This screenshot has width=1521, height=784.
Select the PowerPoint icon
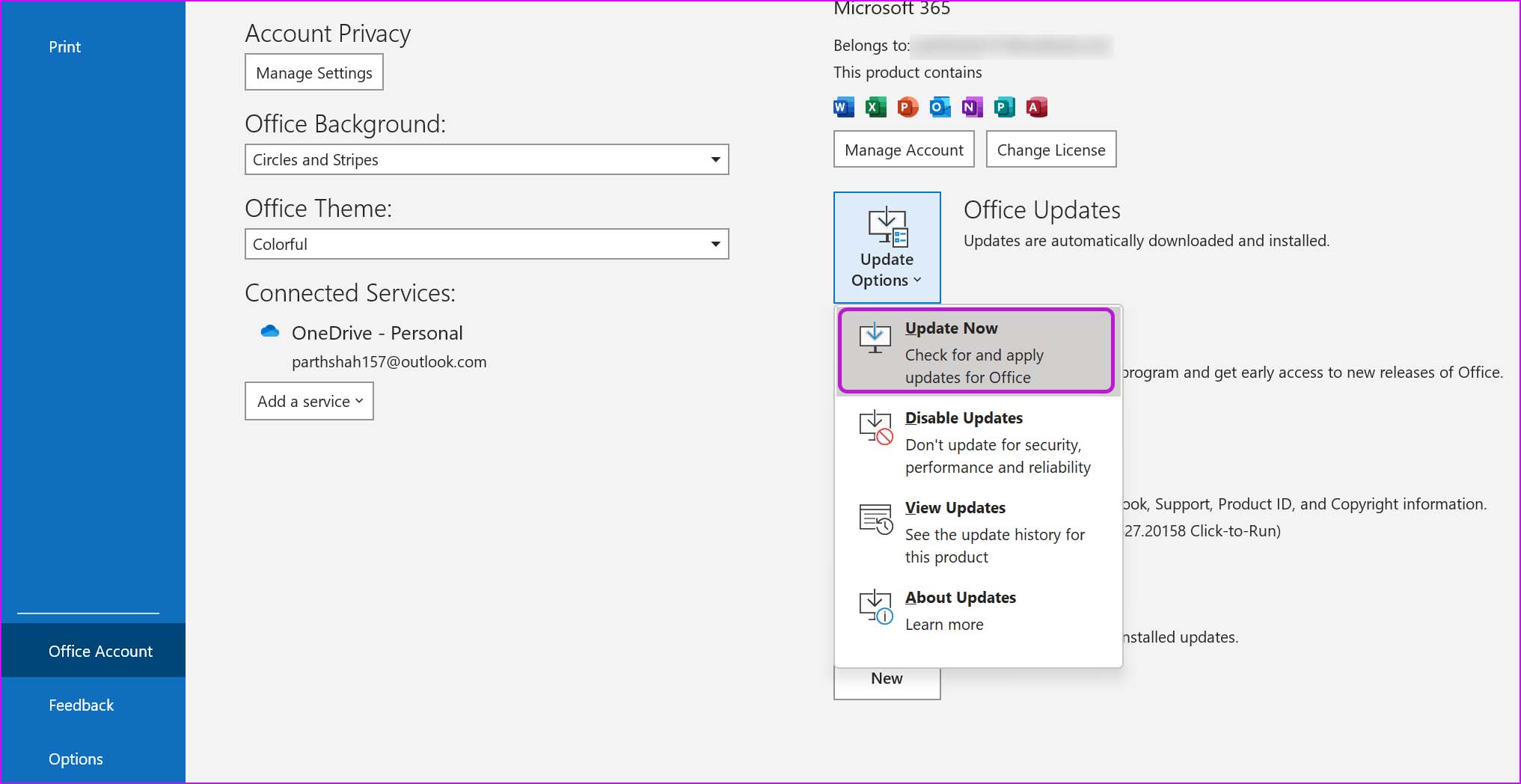(x=907, y=107)
